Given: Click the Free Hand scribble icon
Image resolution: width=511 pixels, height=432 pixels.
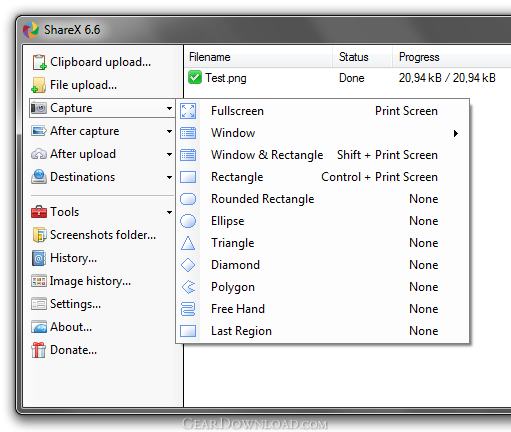Looking at the screenshot, I should [188, 309].
